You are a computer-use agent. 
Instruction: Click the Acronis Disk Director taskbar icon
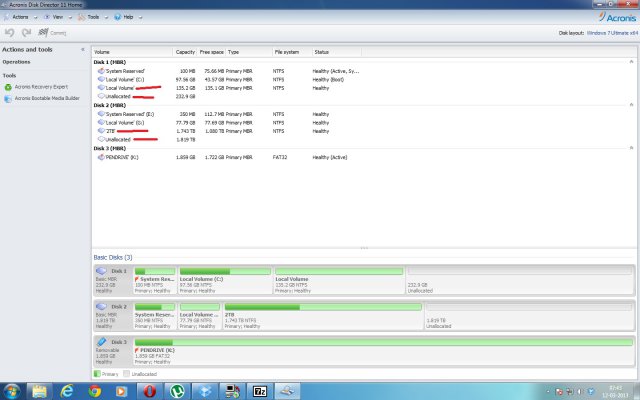coord(287,391)
